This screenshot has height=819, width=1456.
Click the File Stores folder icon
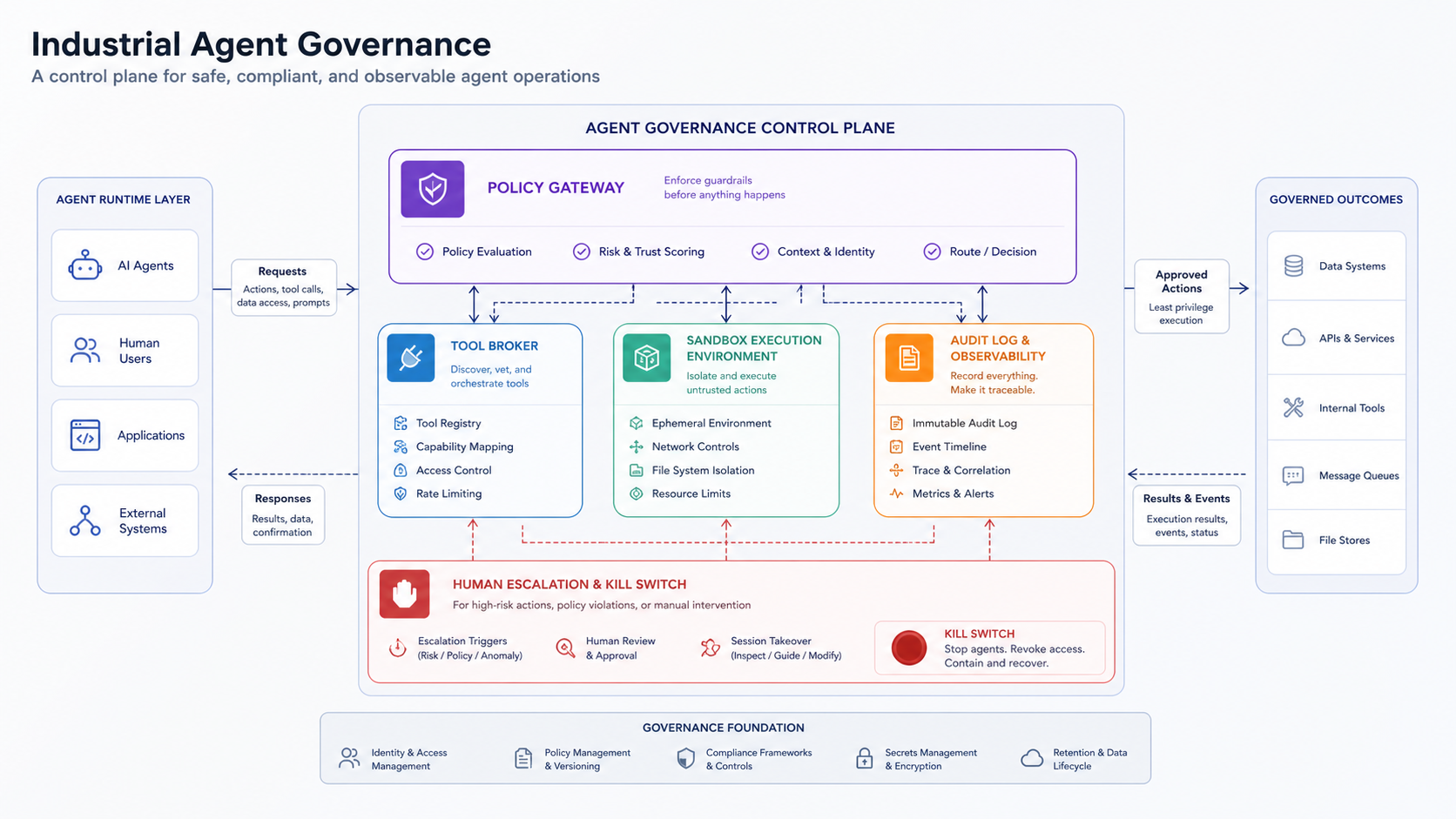(x=1293, y=540)
